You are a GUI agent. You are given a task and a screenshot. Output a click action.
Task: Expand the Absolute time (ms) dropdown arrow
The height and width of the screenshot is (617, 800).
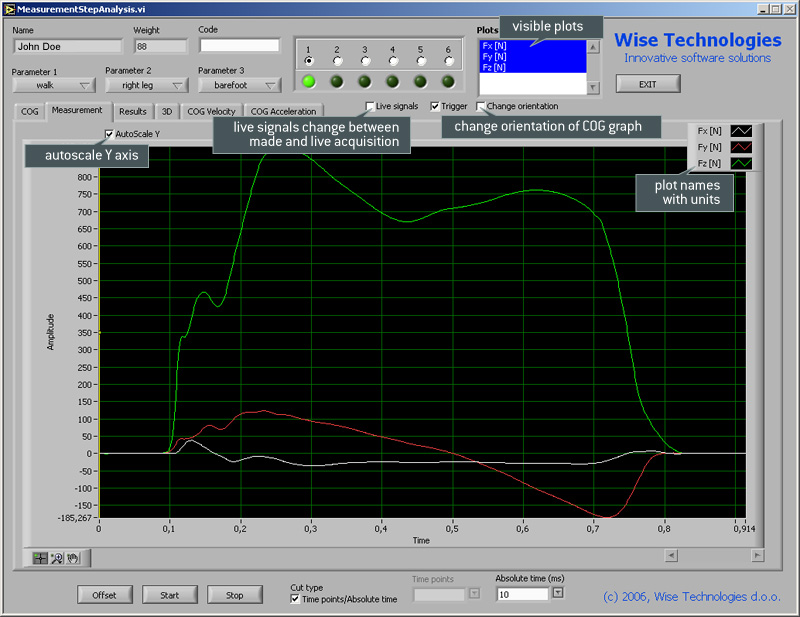coord(558,593)
